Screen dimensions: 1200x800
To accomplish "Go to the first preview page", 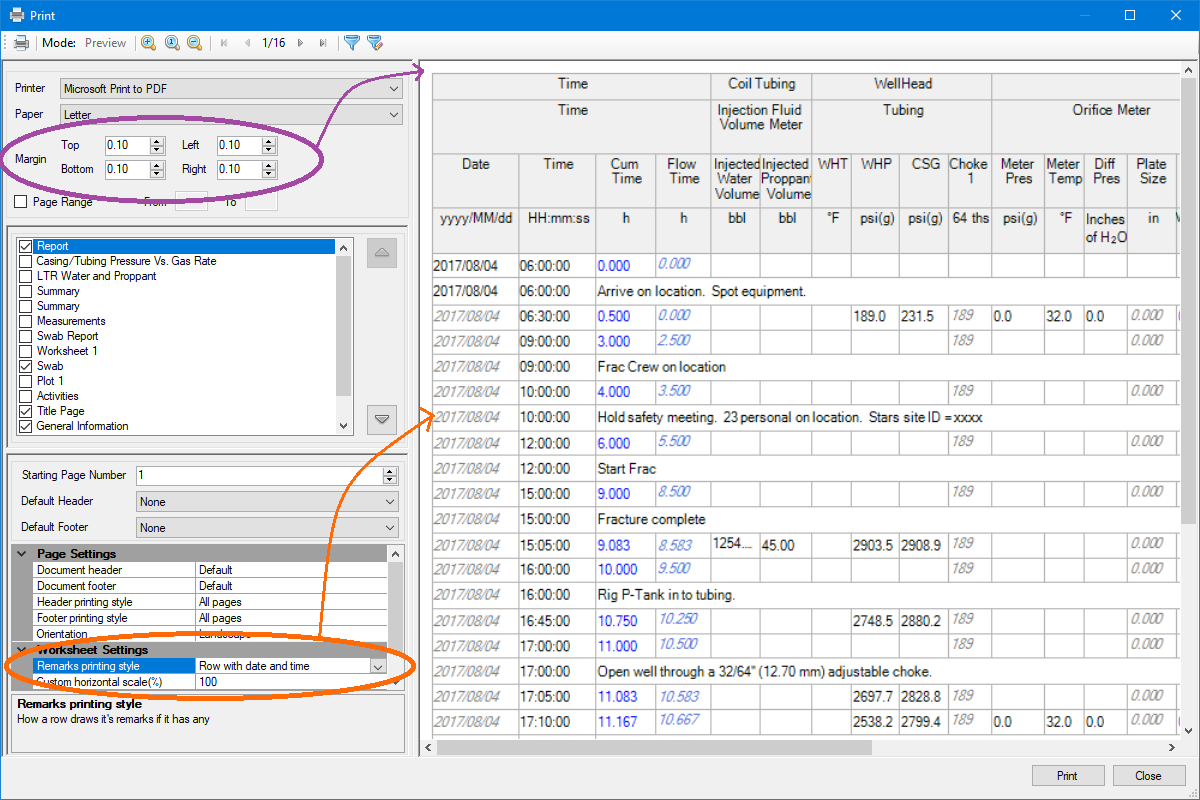I will click(x=224, y=43).
